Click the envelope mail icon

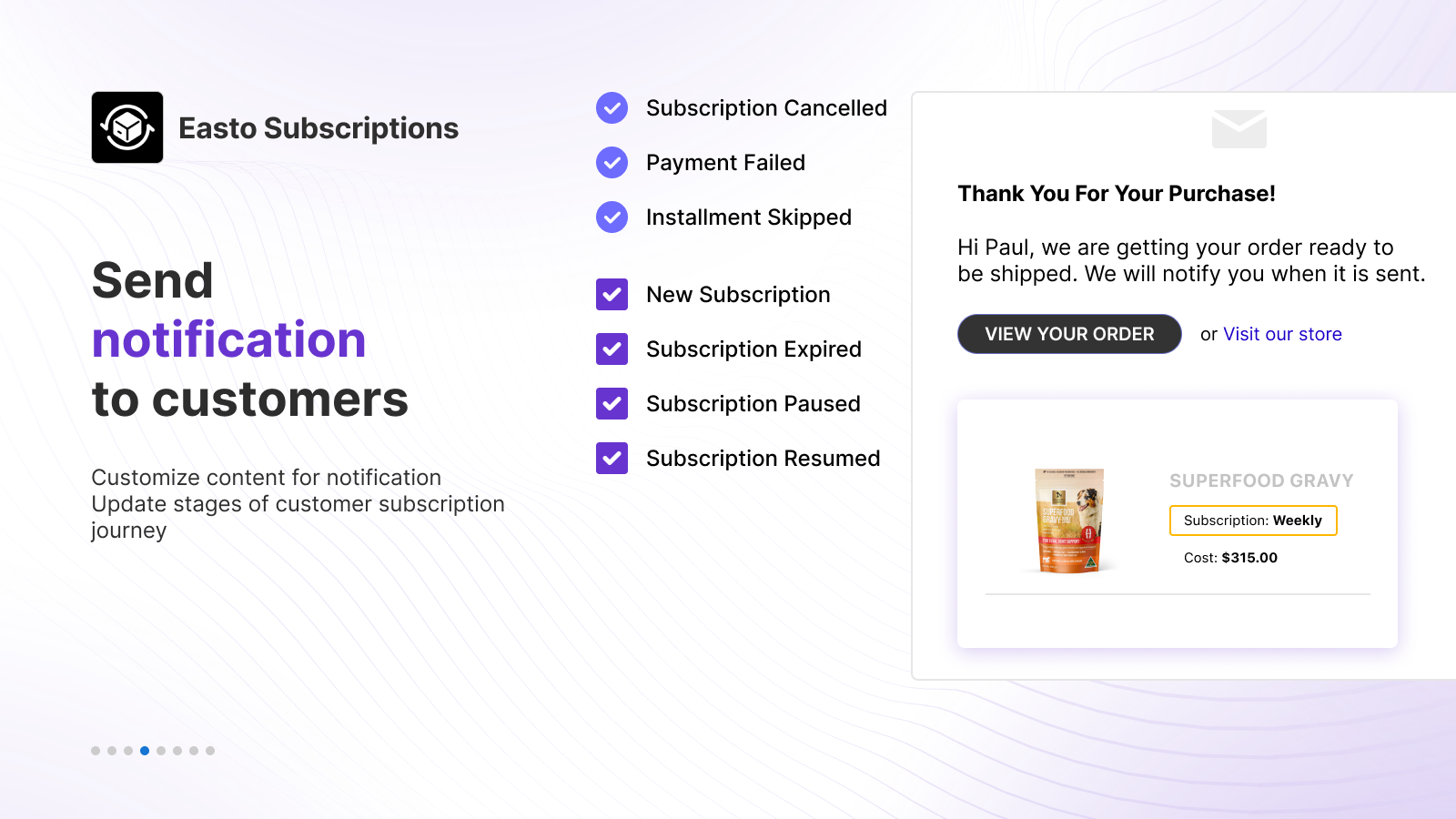[1239, 129]
